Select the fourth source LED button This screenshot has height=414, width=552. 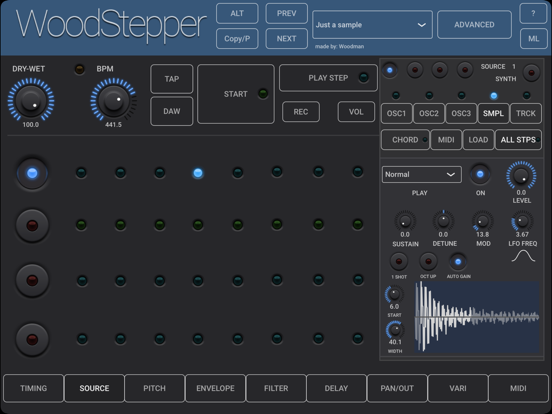[465, 70]
